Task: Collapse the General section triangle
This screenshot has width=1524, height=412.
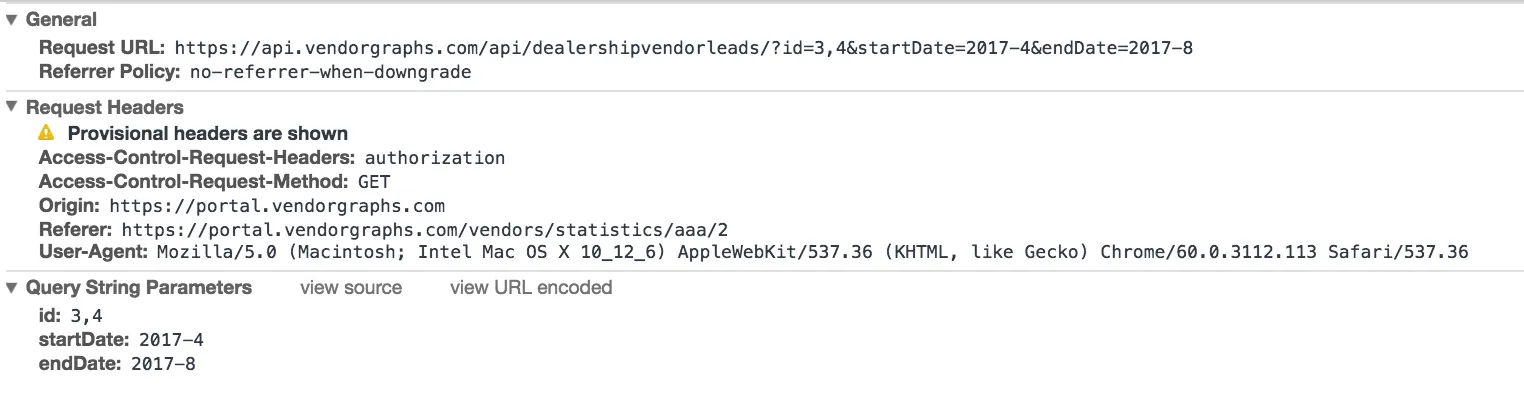Action: coord(11,20)
